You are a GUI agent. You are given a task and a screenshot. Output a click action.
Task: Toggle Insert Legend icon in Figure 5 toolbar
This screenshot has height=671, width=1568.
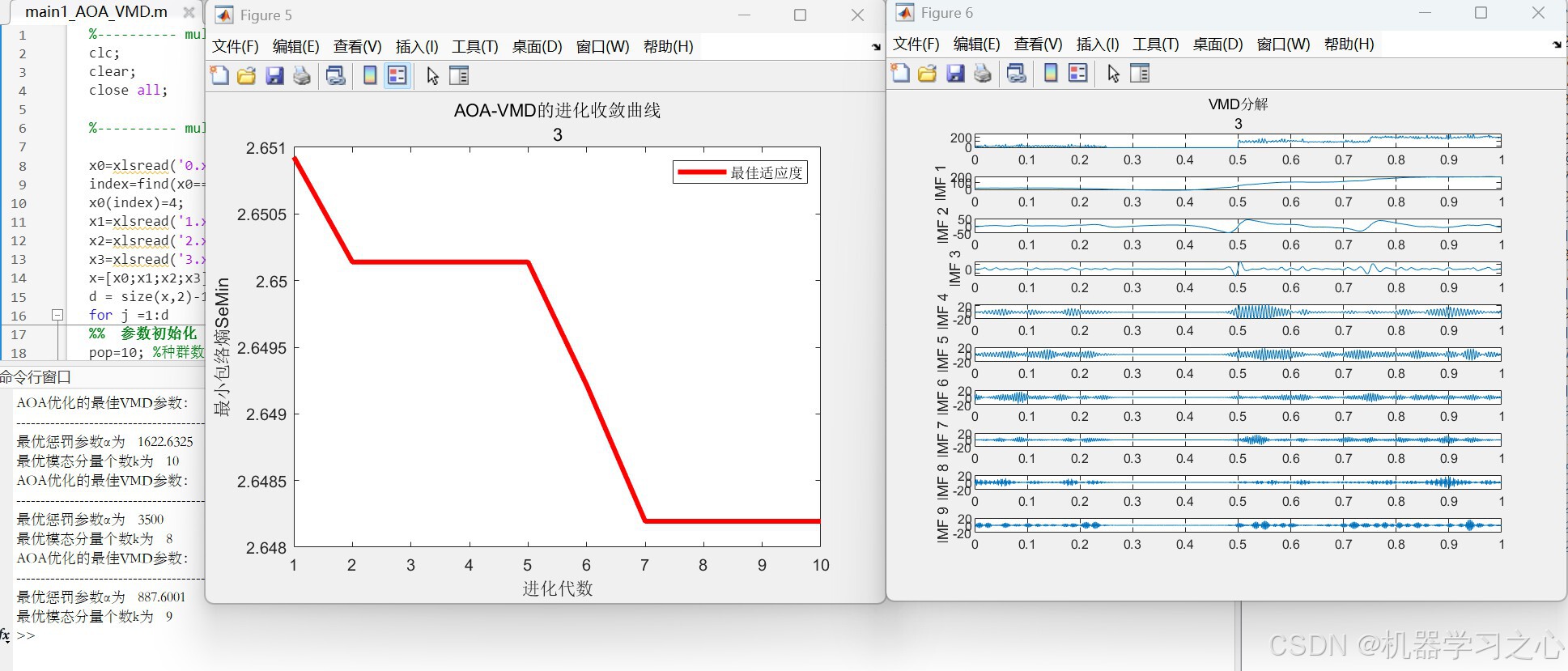pos(397,76)
